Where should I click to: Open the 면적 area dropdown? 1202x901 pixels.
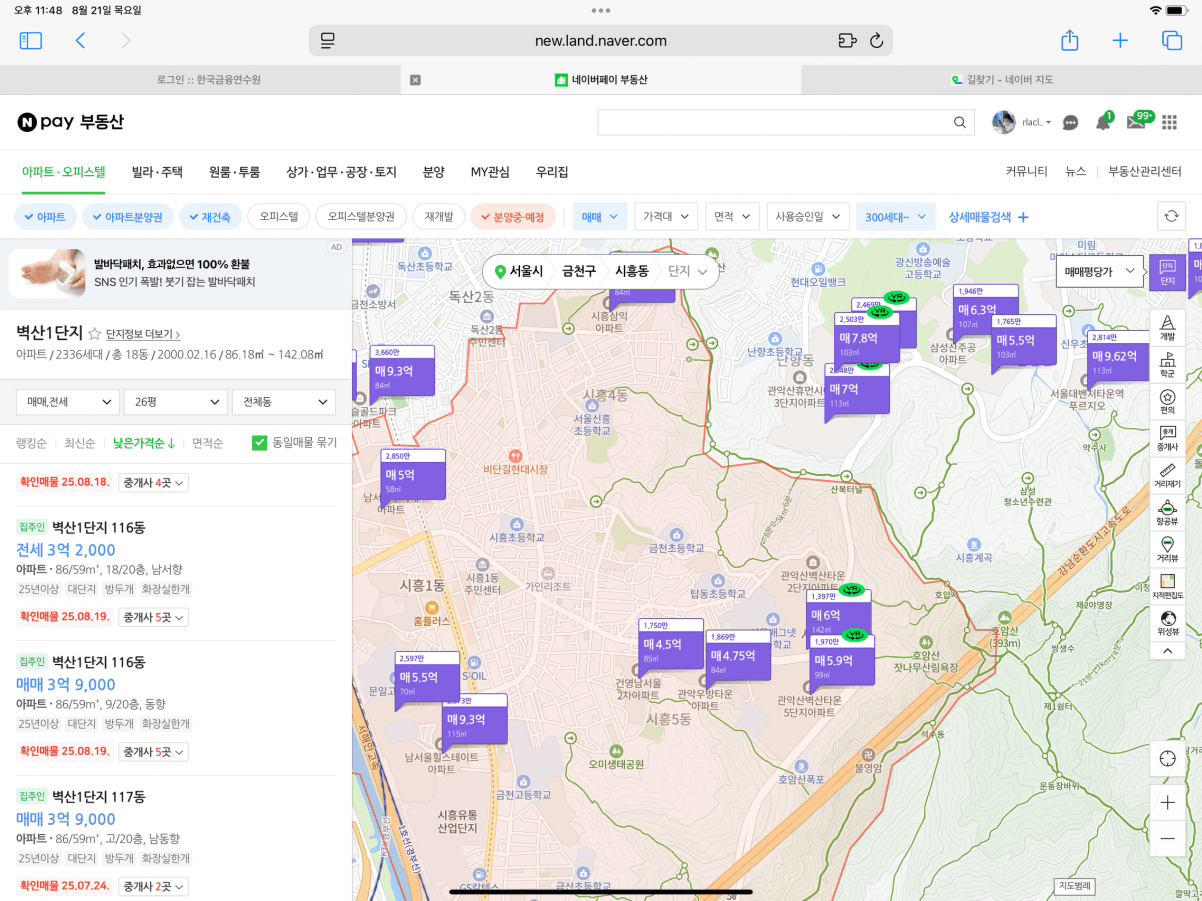732,216
